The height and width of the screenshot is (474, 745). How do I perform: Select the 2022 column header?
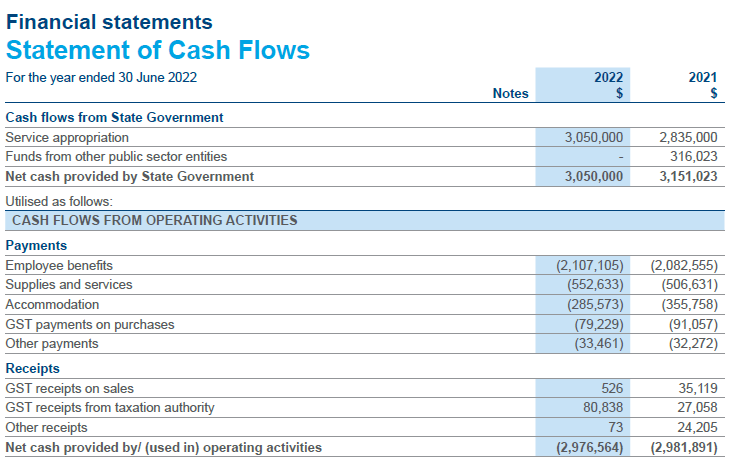(x=608, y=77)
